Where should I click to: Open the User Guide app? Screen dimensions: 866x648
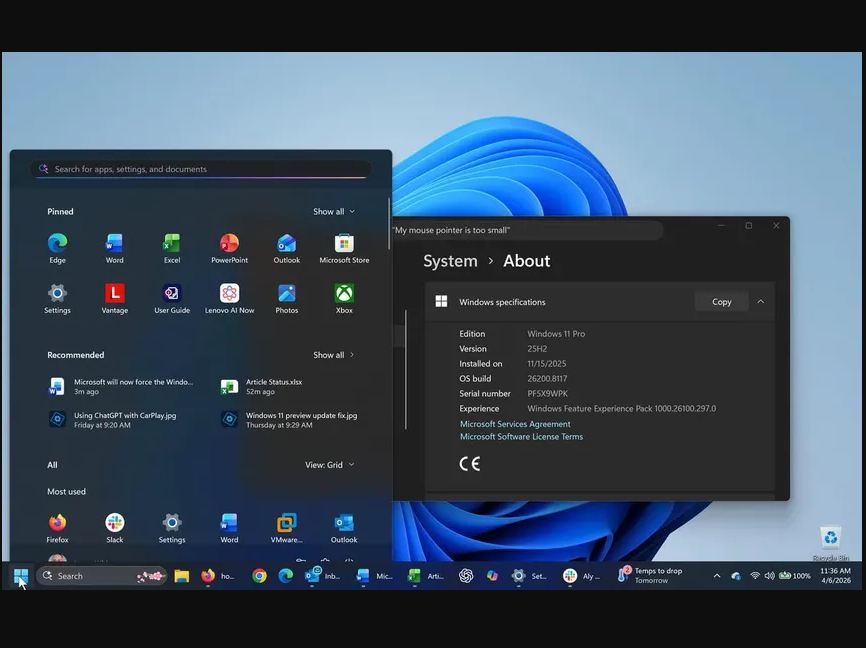(172, 299)
